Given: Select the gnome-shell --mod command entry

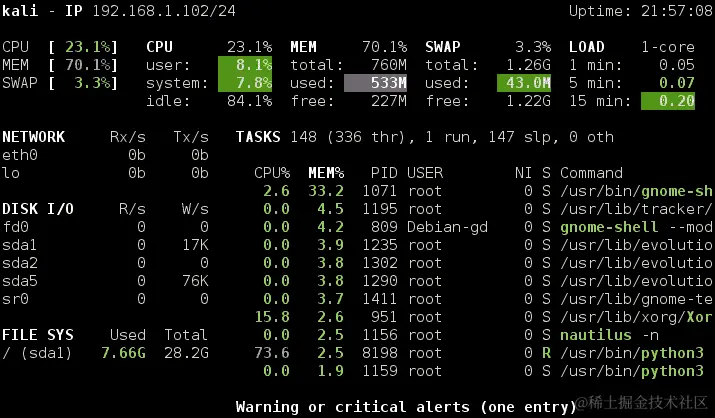Looking at the screenshot, I should (x=636, y=227).
